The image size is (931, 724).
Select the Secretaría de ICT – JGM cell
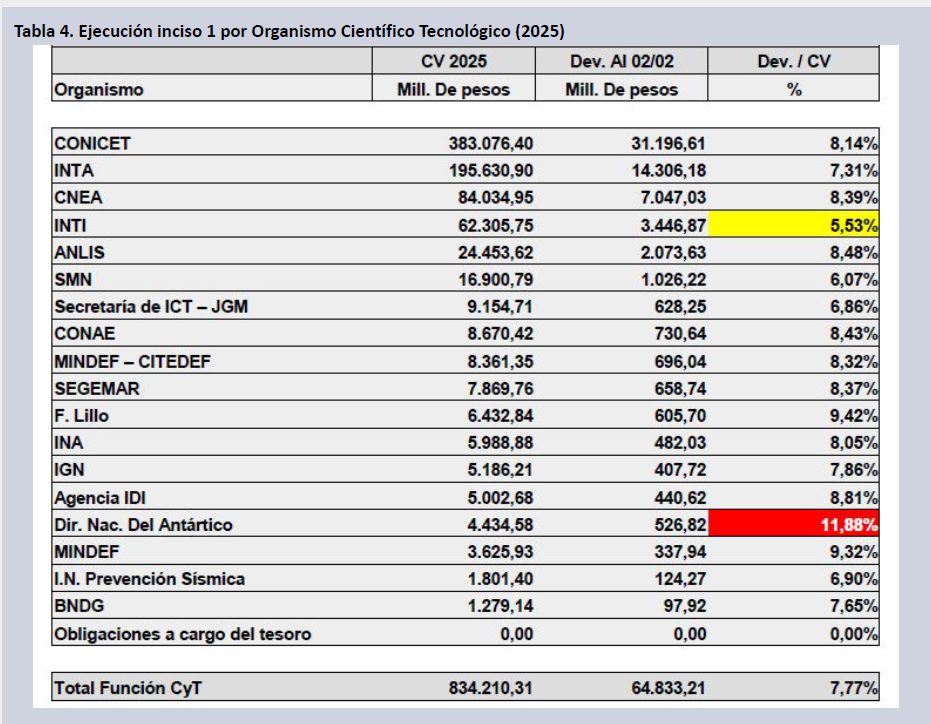(151, 306)
